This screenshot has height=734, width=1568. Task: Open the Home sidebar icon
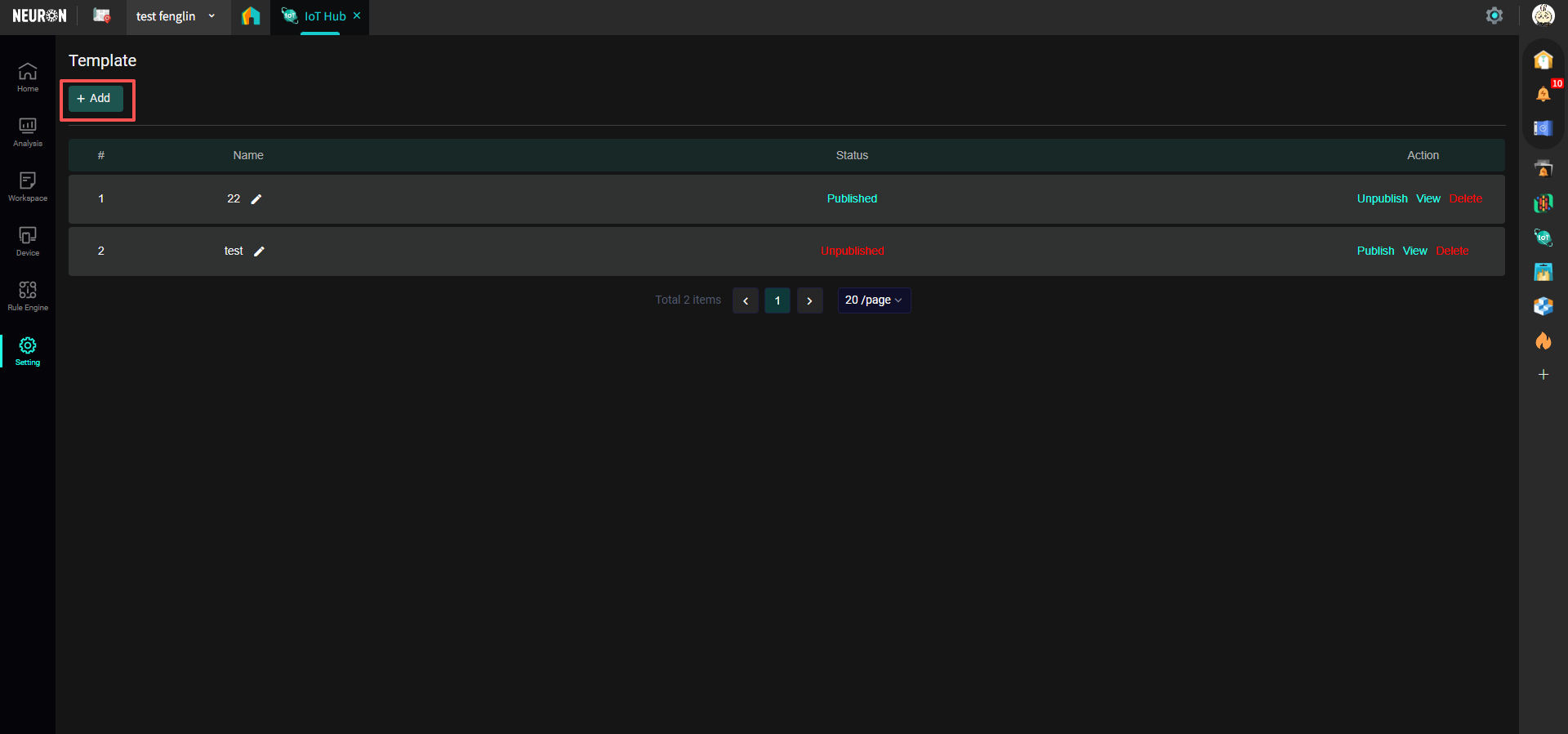(x=28, y=77)
